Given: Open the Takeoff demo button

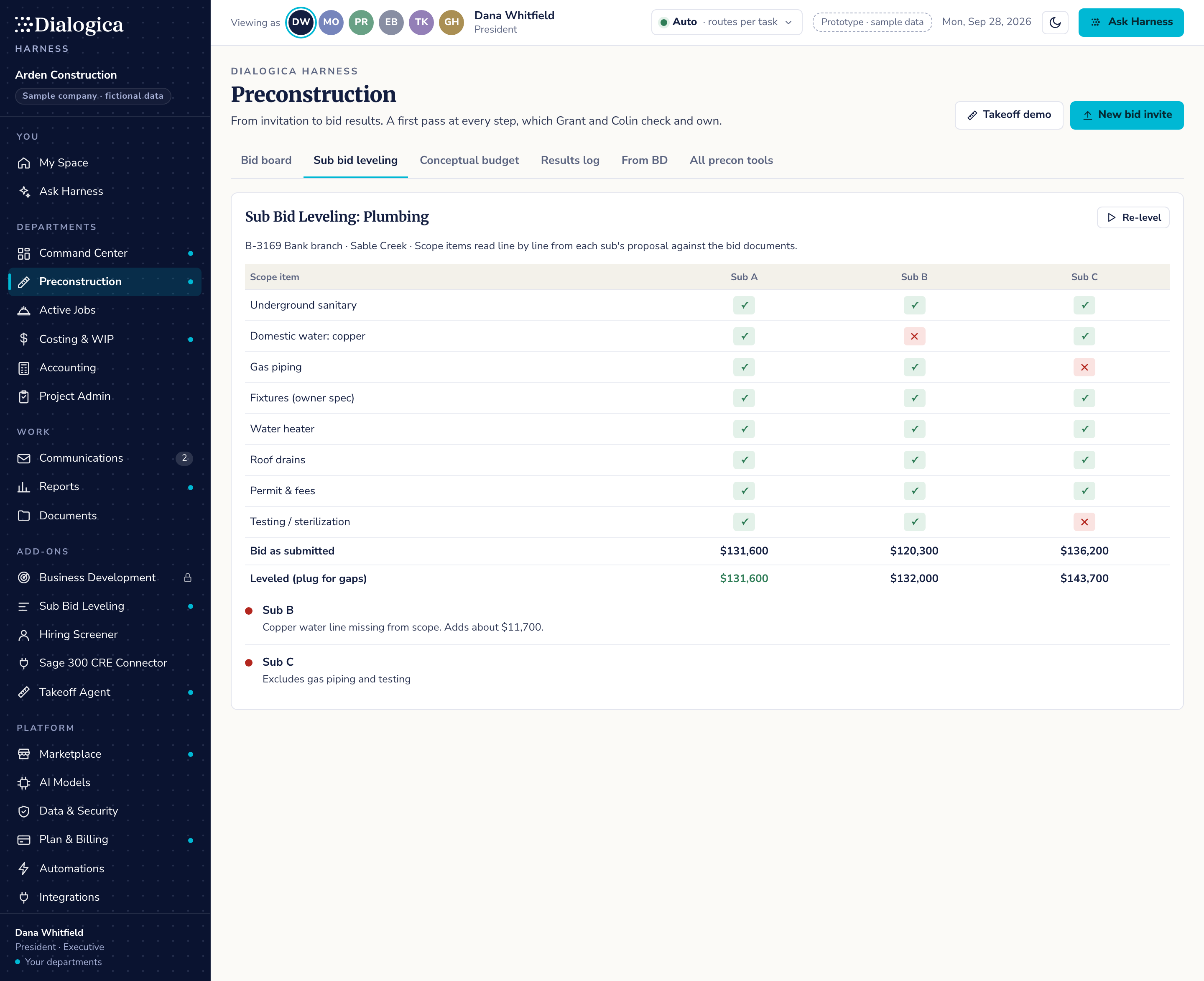Looking at the screenshot, I should 1008,115.
